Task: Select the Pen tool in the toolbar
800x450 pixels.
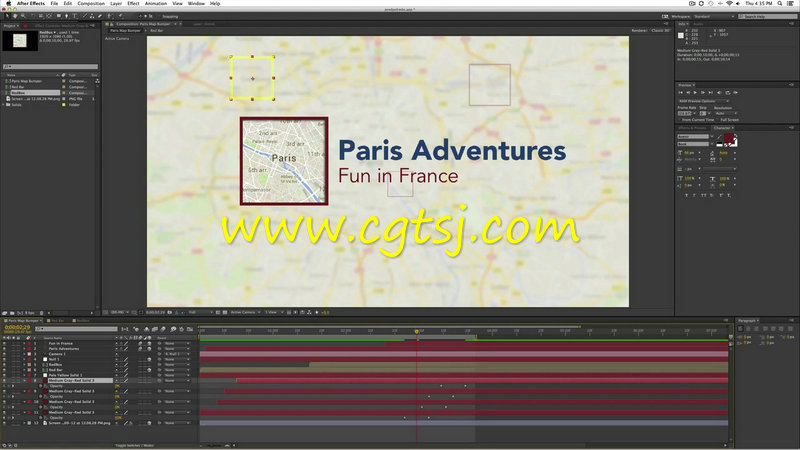Action: click(67, 16)
